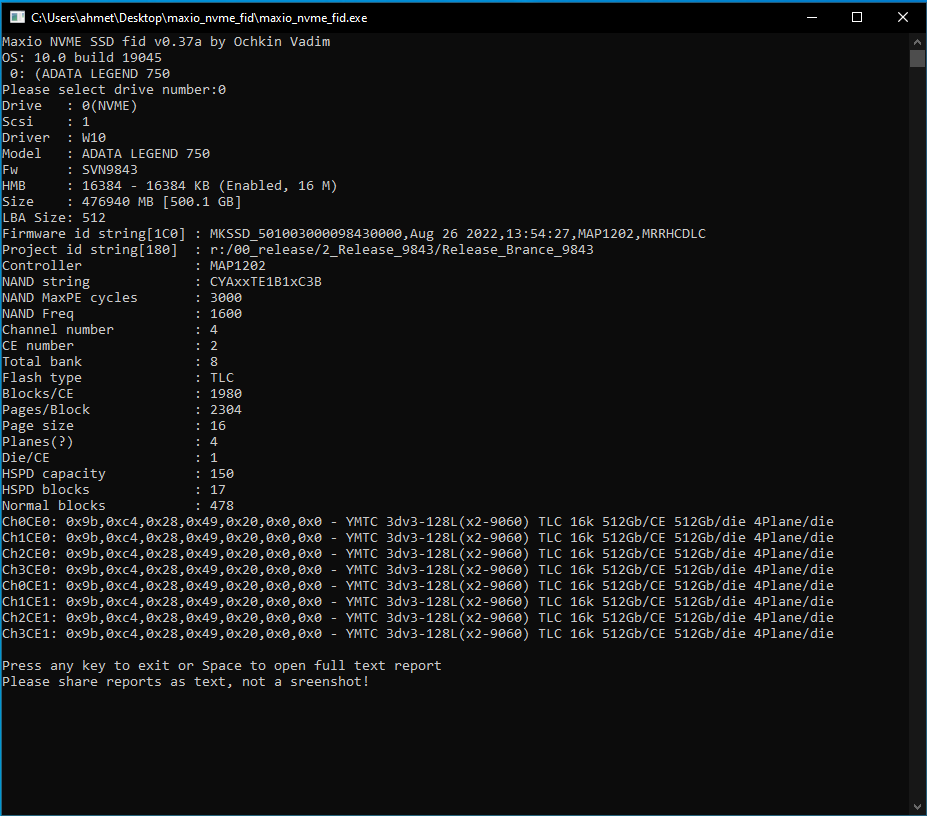Viewport: 927px width, 816px height.
Task: Click NAND MaxPE cycles value '3000'
Action: pos(226,297)
